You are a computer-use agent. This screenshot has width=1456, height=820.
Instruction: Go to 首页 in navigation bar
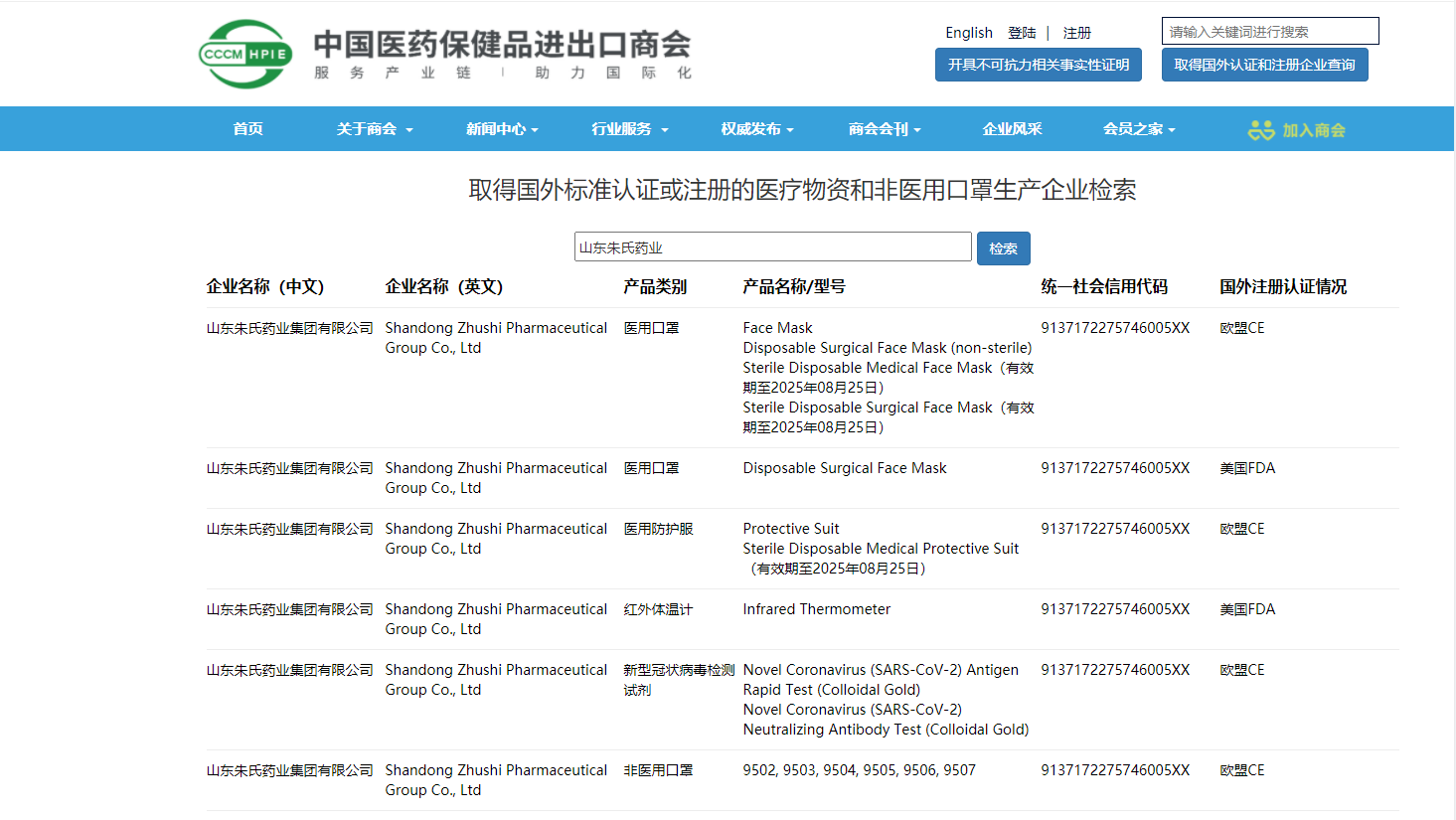tap(247, 129)
